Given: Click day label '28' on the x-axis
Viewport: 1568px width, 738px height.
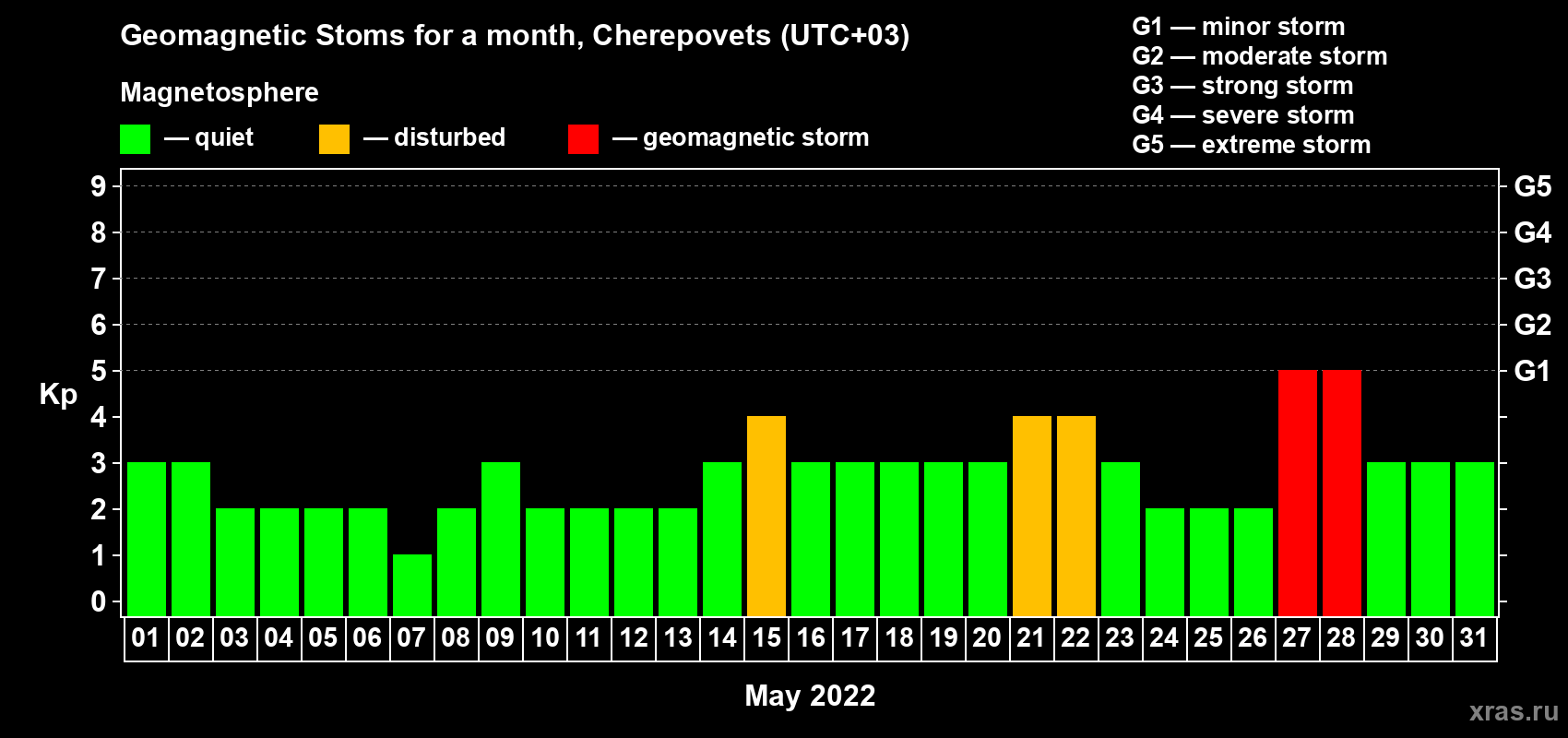Looking at the screenshot, I should pos(1341,638).
